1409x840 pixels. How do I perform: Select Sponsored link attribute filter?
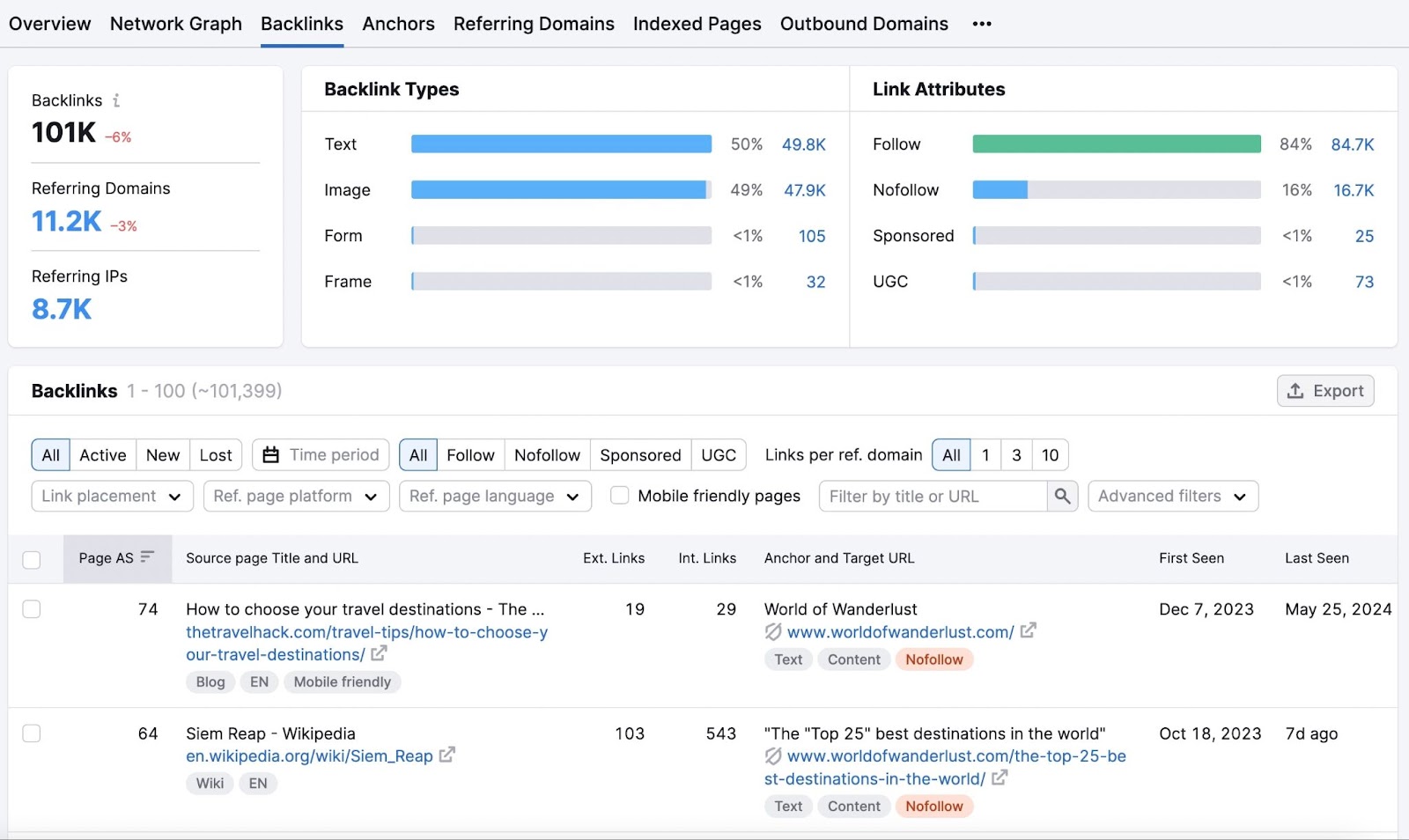pos(640,455)
